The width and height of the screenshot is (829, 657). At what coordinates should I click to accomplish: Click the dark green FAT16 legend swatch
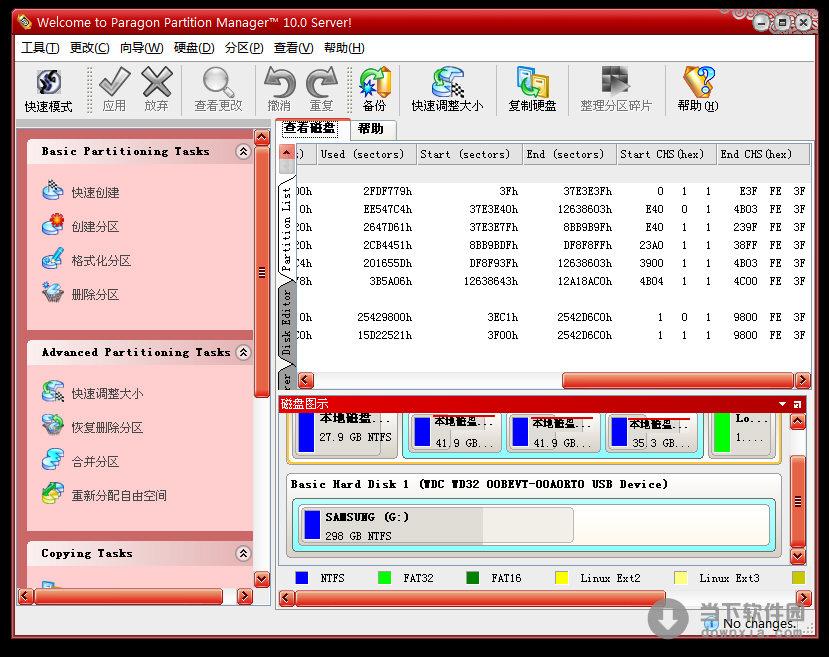(x=473, y=578)
